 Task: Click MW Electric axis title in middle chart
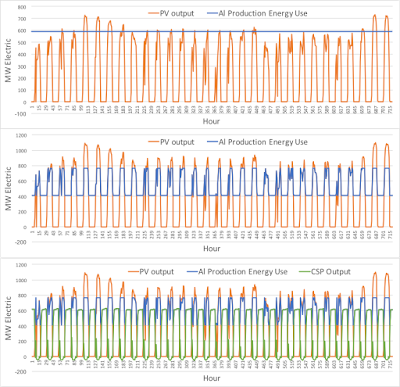pos(8,189)
